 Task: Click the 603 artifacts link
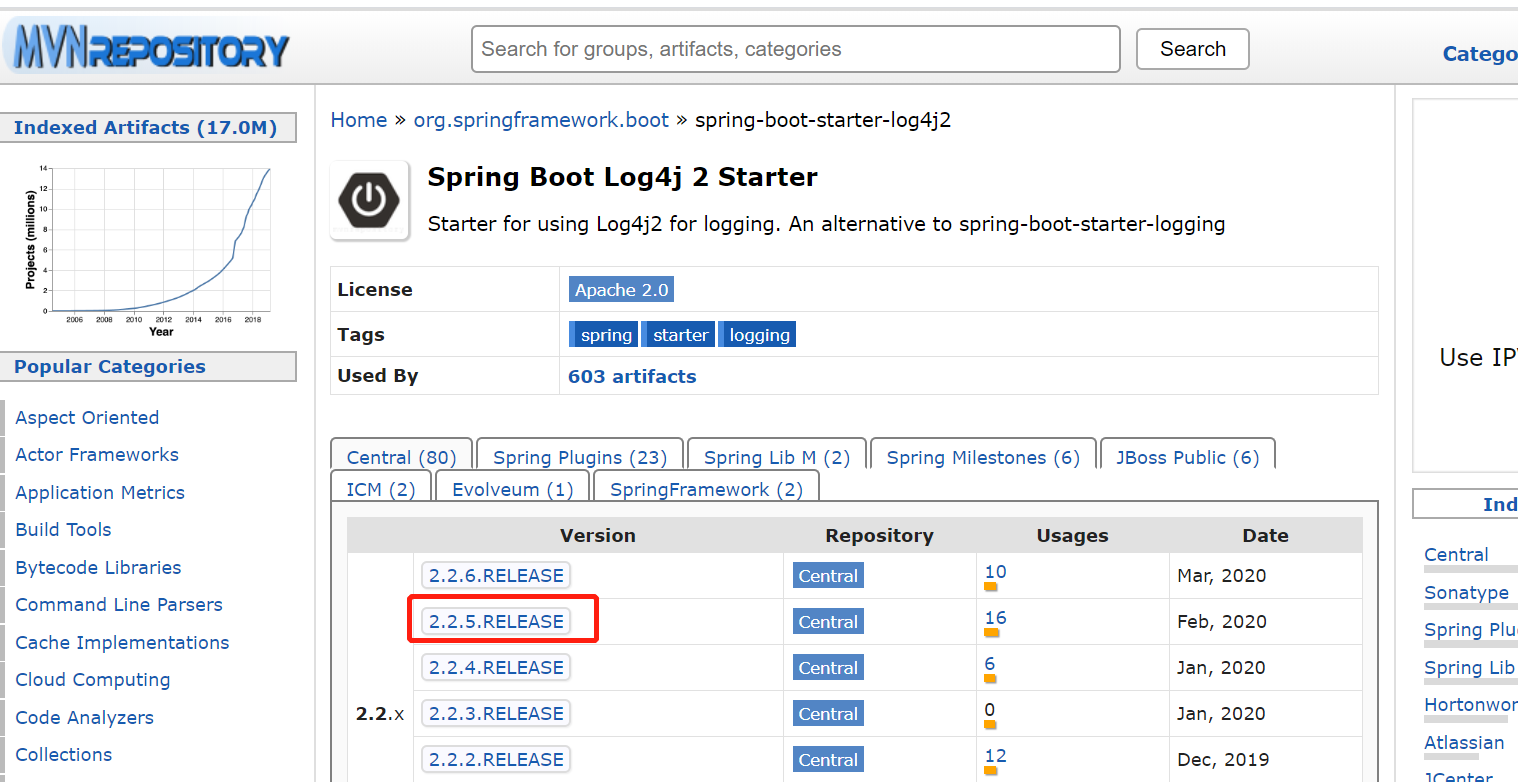tap(632, 376)
